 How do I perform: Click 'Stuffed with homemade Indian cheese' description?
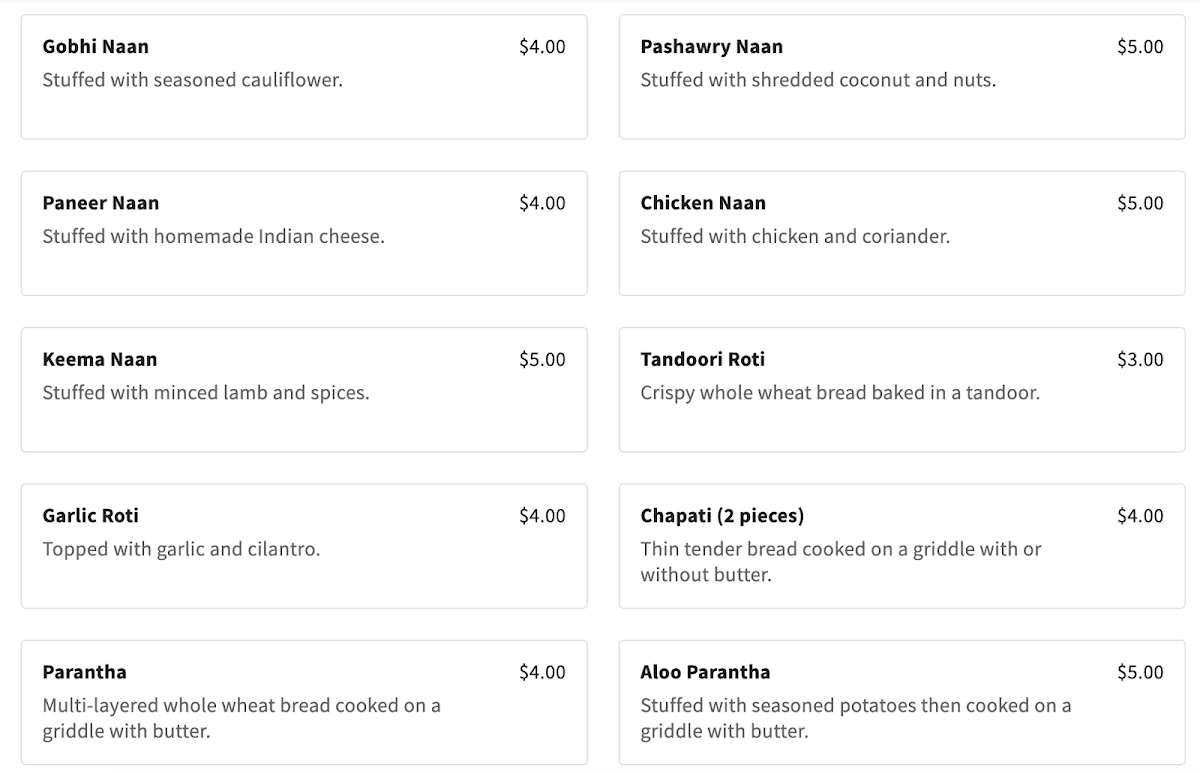coord(213,237)
